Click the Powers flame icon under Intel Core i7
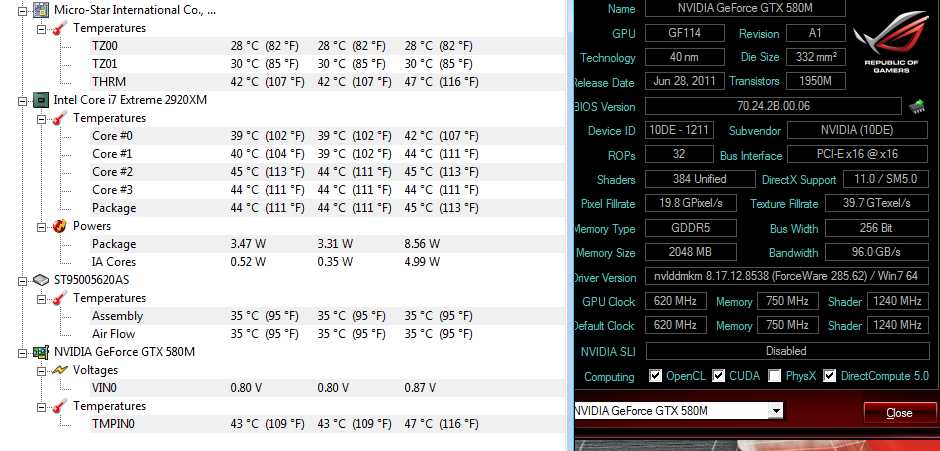This screenshot has height=451, width=940. 59,226
